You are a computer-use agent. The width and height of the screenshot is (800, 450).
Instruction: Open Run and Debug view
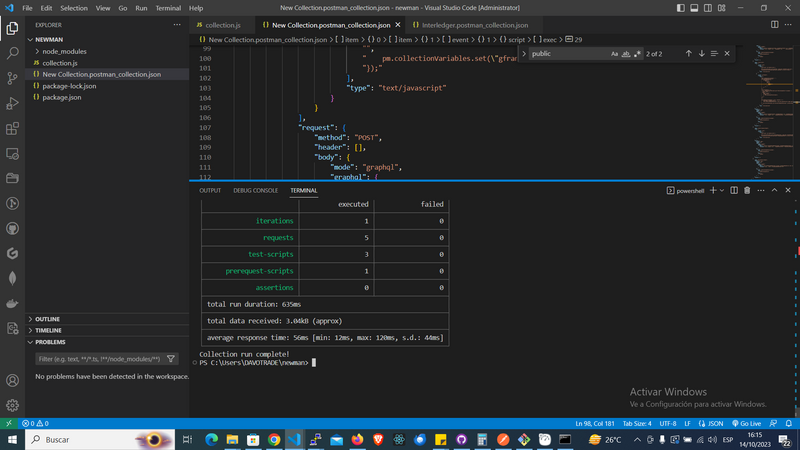click(x=12, y=103)
